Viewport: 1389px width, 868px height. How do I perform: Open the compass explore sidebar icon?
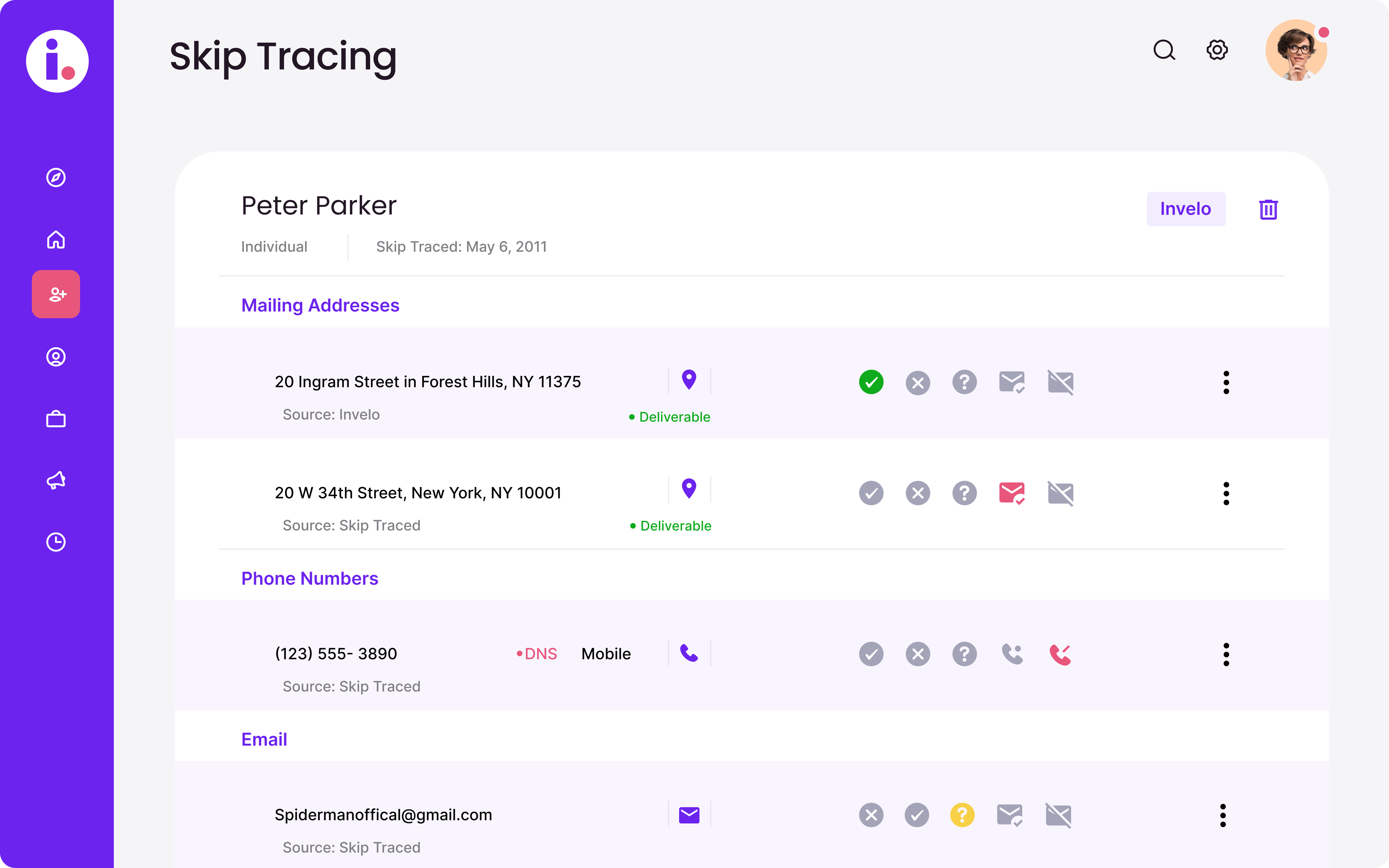[x=56, y=177]
